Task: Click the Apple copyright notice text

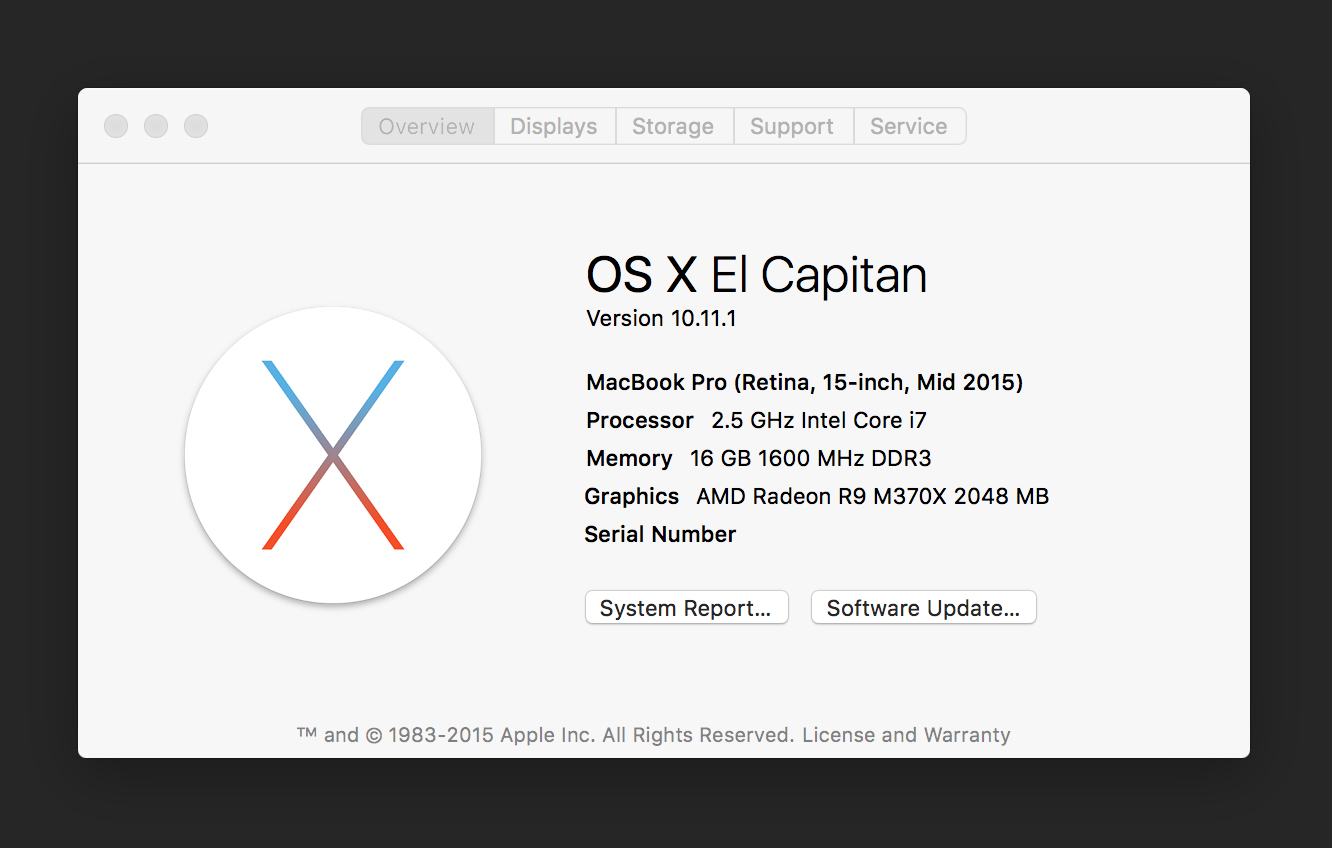Action: [545, 735]
